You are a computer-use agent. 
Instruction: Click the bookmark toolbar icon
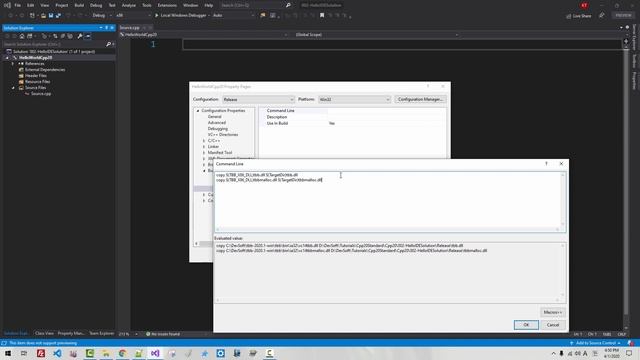[322, 16]
